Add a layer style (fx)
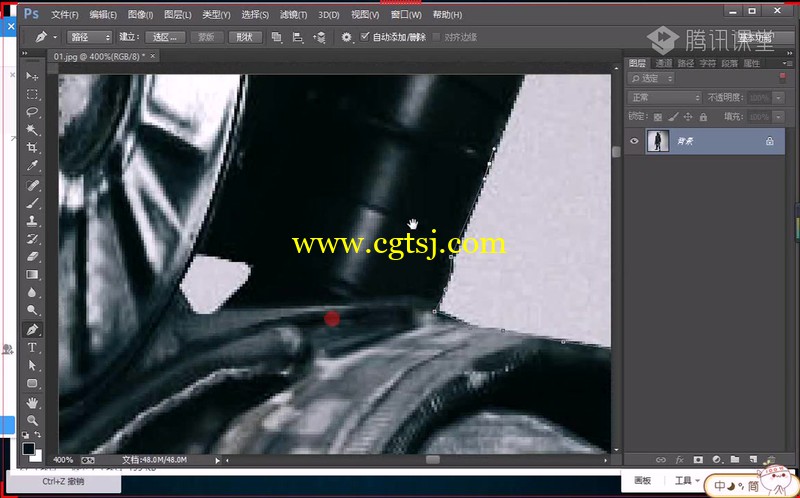 click(x=679, y=459)
